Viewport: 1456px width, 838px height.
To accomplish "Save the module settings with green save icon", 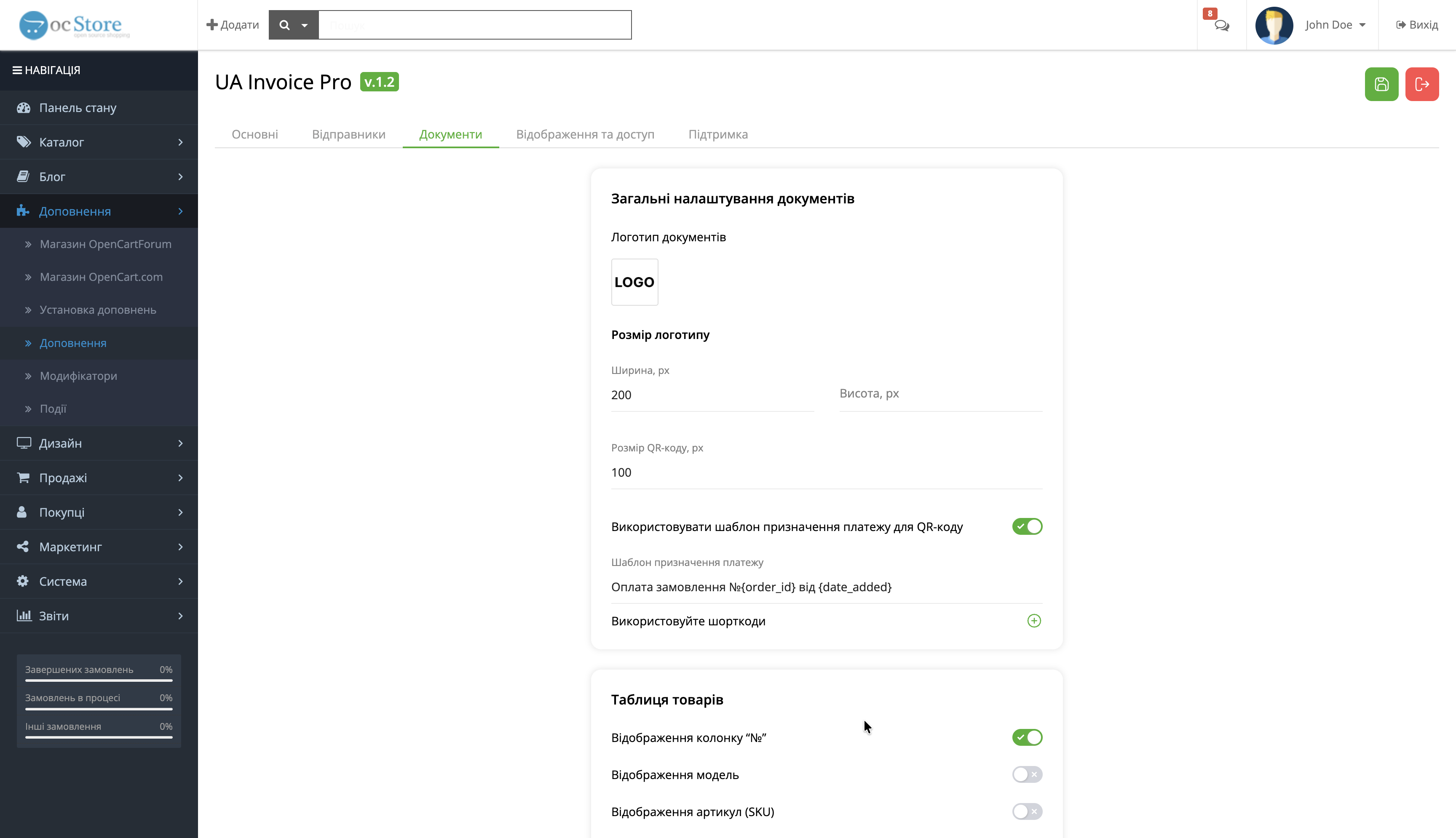I will coord(1381,84).
